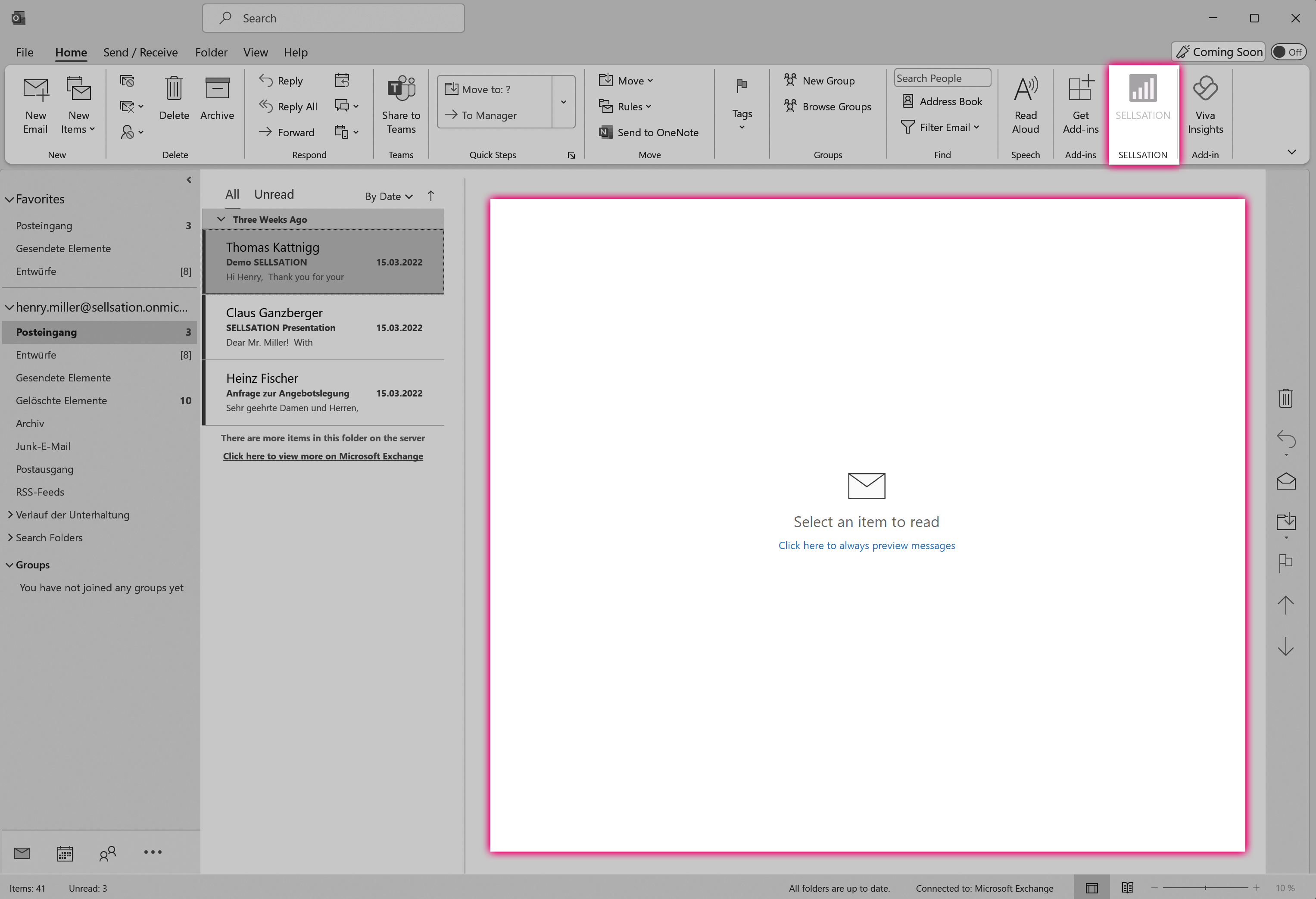This screenshot has height=899, width=1316.
Task: Create a New Email
Action: pos(35,106)
